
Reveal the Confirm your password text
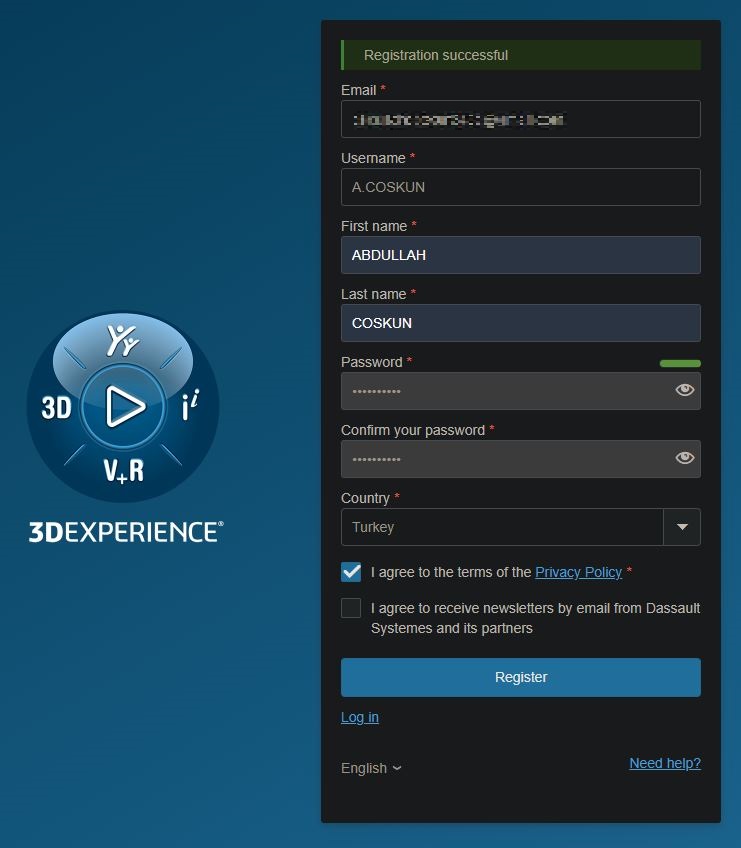(x=685, y=458)
